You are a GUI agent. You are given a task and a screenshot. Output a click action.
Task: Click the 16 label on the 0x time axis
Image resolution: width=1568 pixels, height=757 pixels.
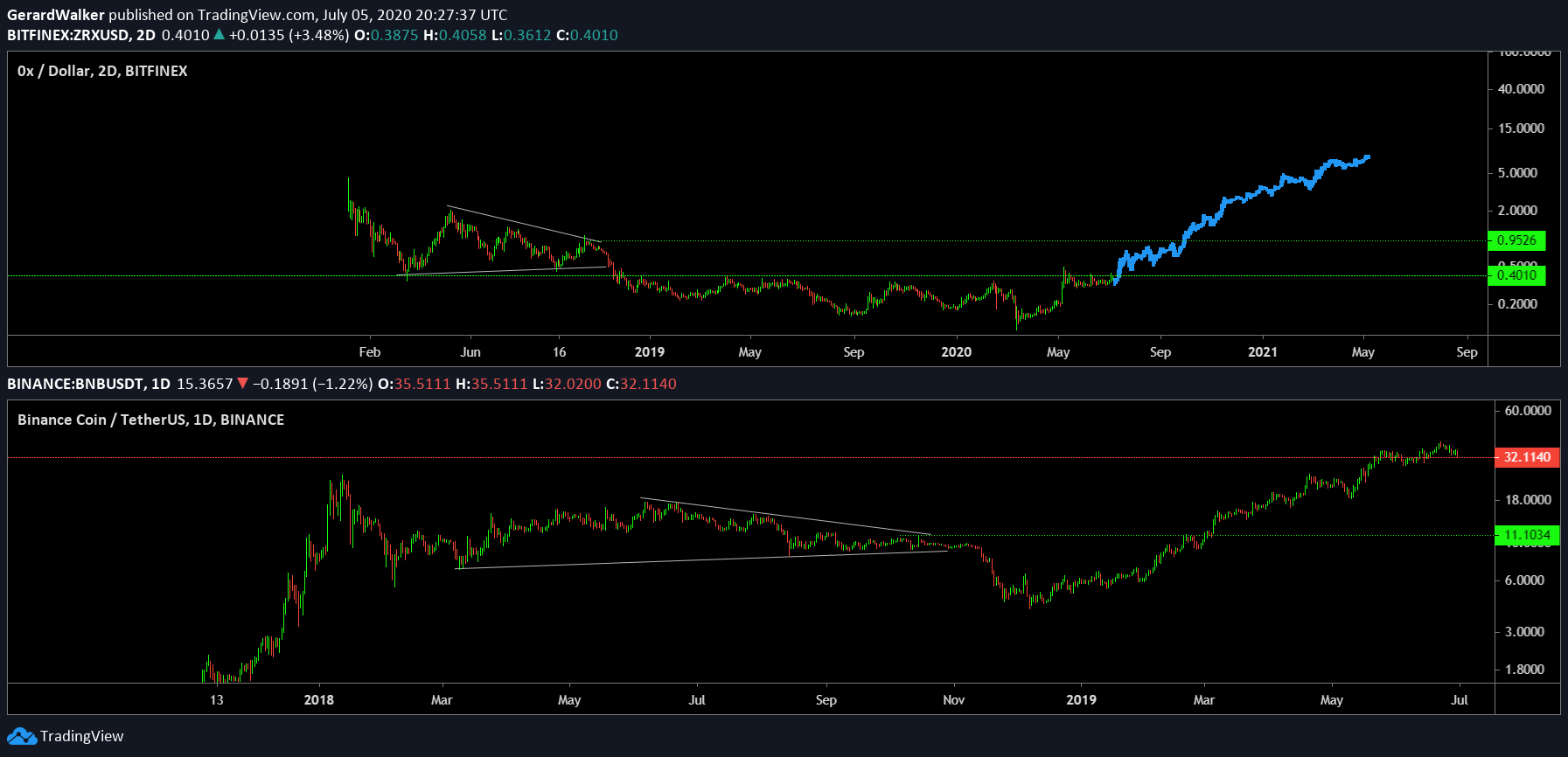[560, 352]
